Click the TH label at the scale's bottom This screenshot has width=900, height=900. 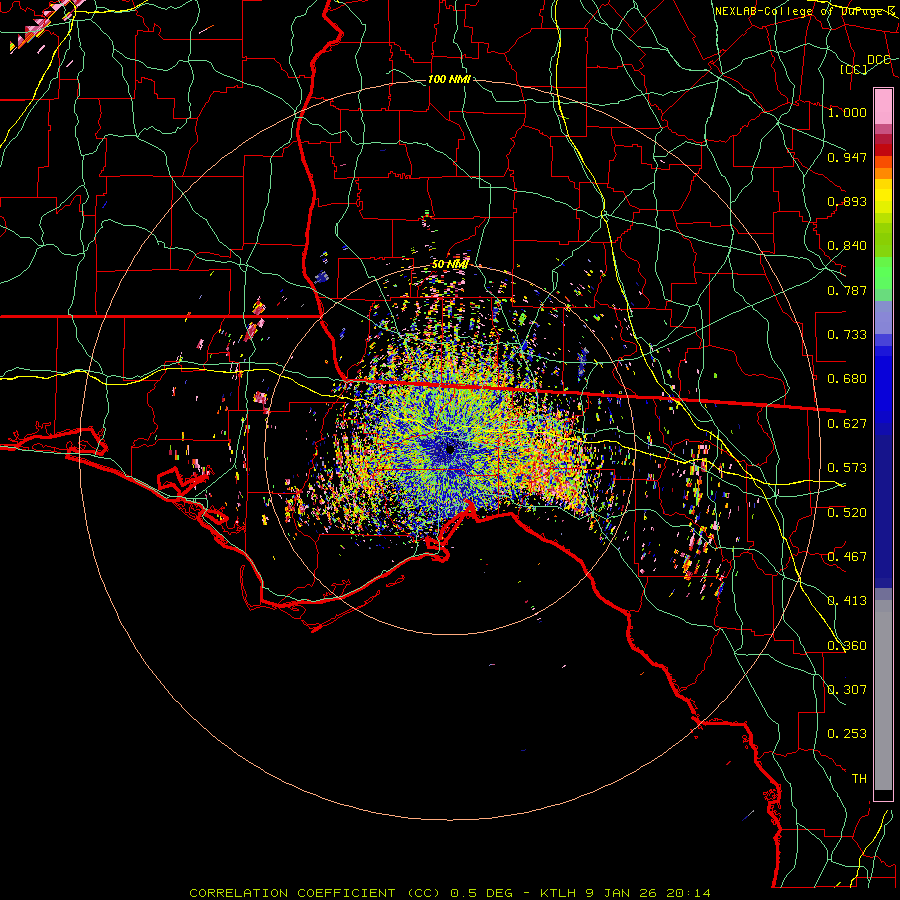click(859, 779)
